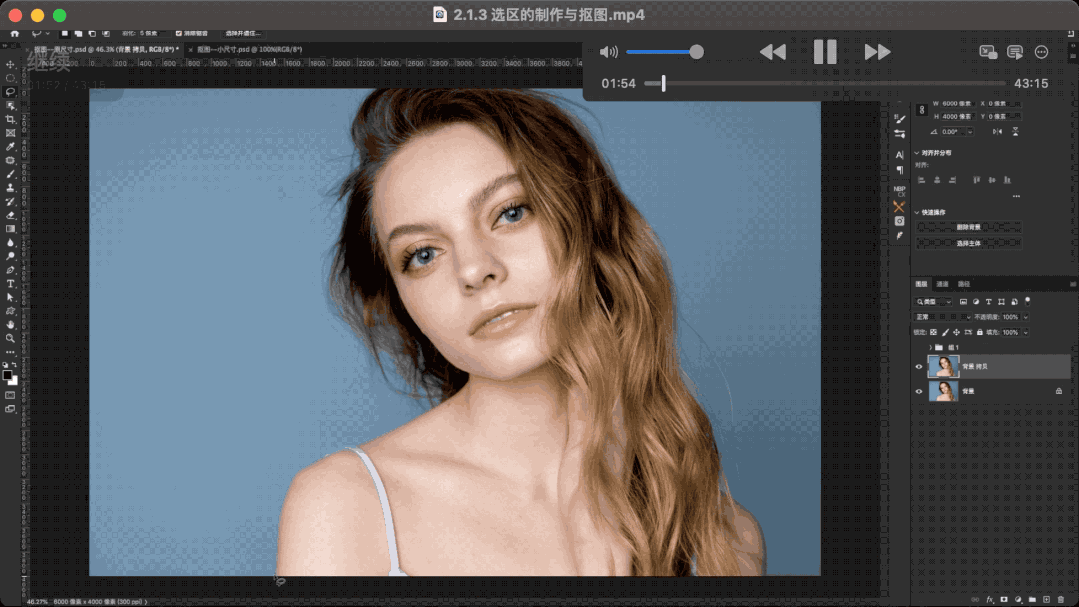Select the Dodge tool
This screenshot has height=607, width=1079.
tap(10, 257)
